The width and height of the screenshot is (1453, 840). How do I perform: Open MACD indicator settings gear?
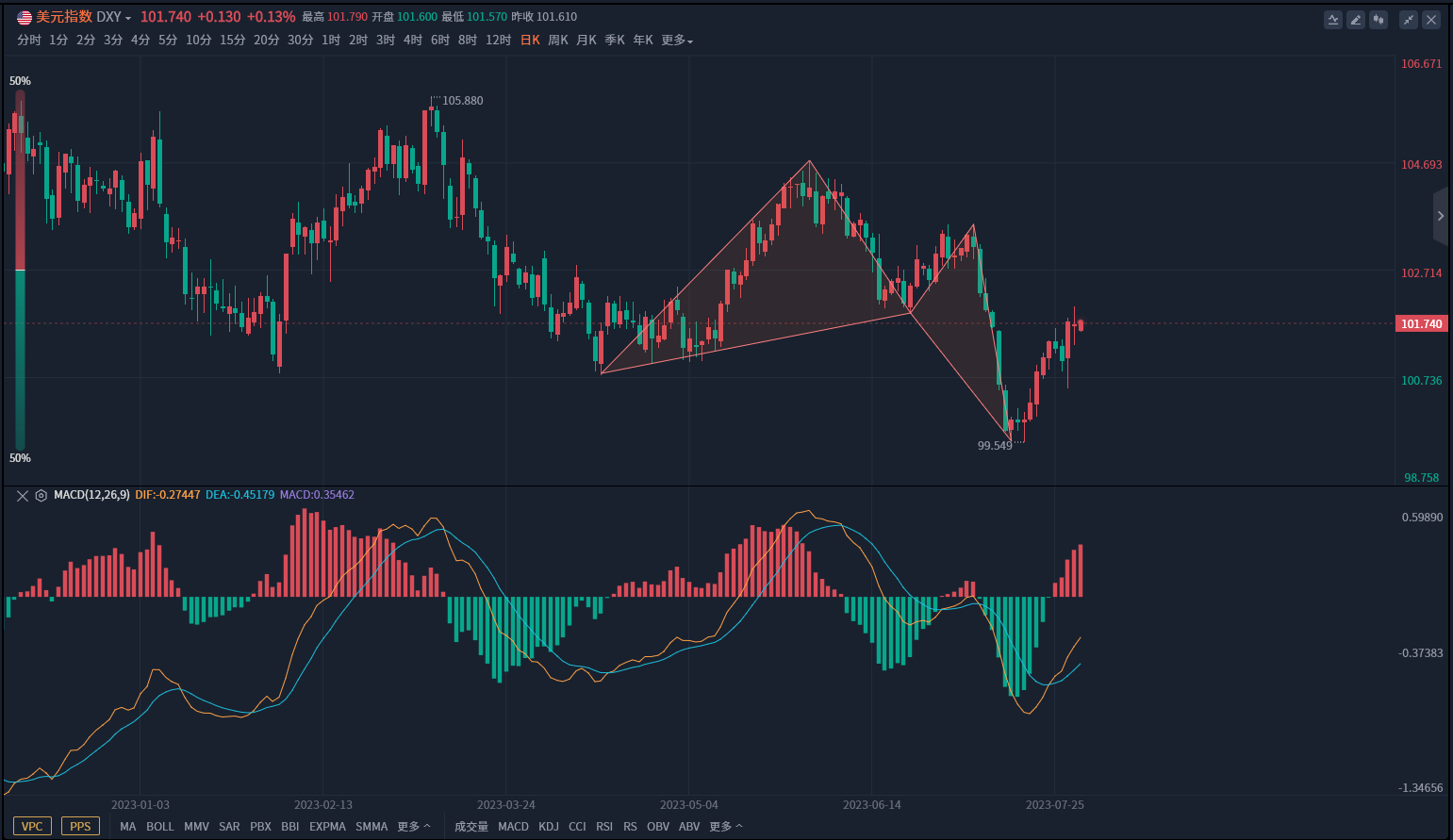click(x=41, y=495)
